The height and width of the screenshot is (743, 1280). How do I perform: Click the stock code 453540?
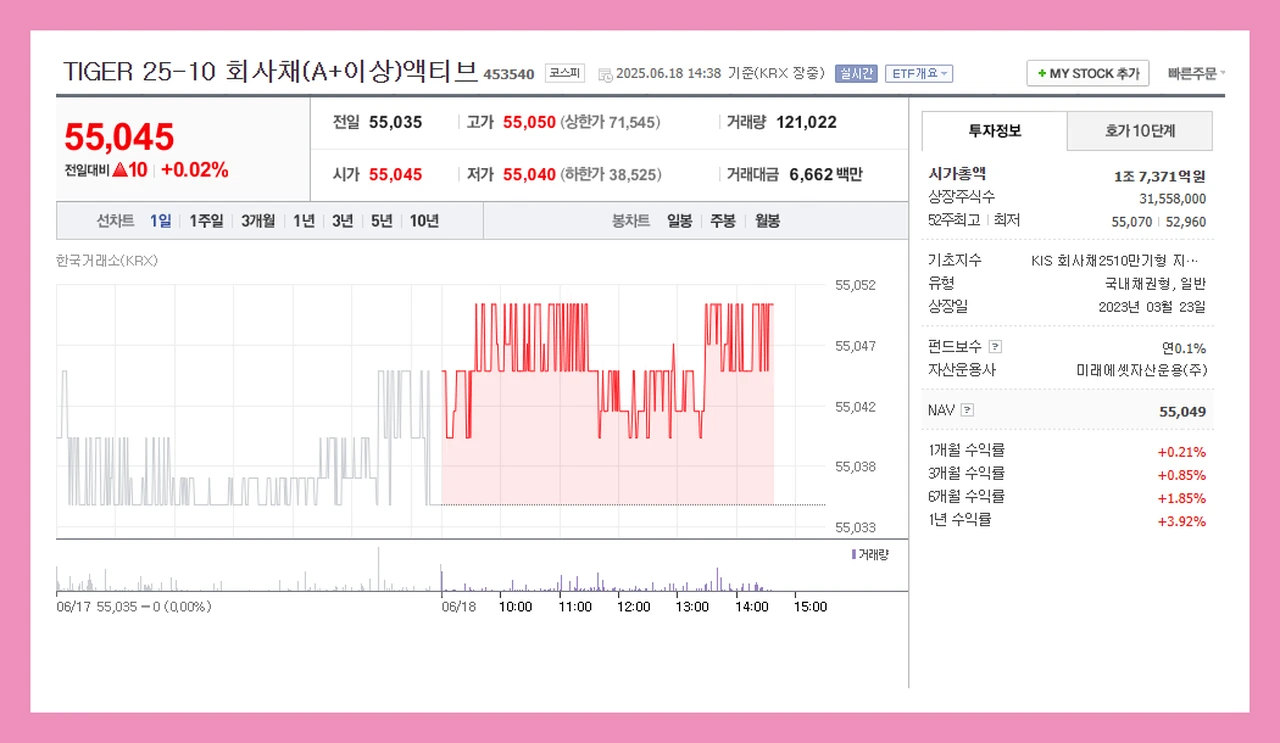509,74
